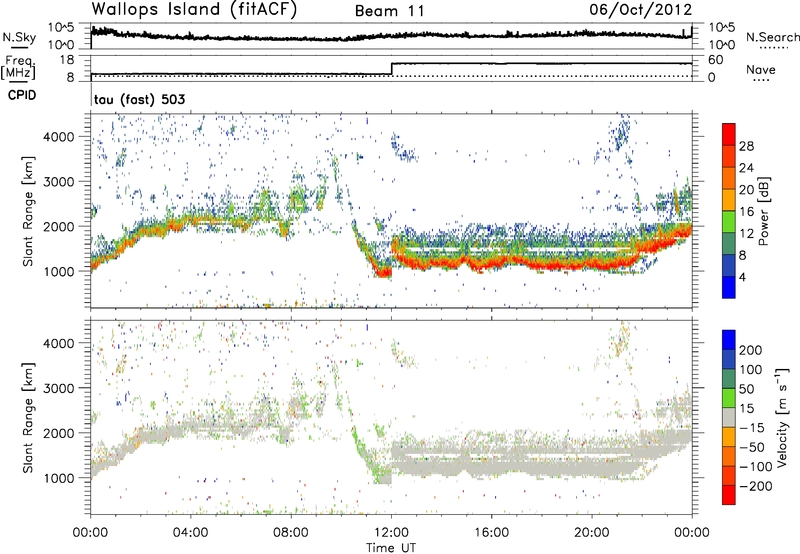Click the '12:00' time axis label
800x554 pixels.
[x=391, y=533]
